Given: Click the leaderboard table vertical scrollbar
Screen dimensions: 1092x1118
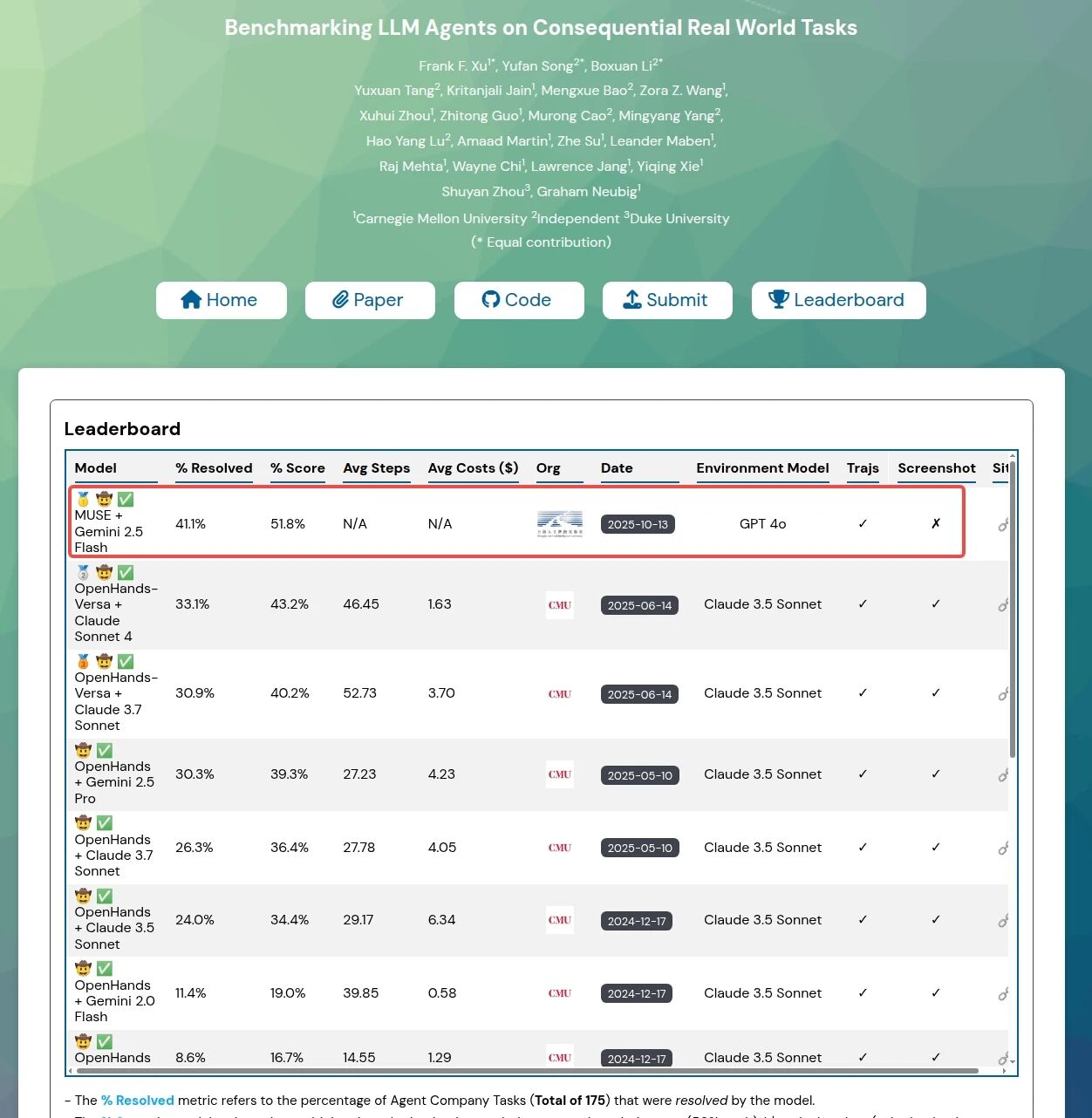Looking at the screenshot, I should (1012, 610).
